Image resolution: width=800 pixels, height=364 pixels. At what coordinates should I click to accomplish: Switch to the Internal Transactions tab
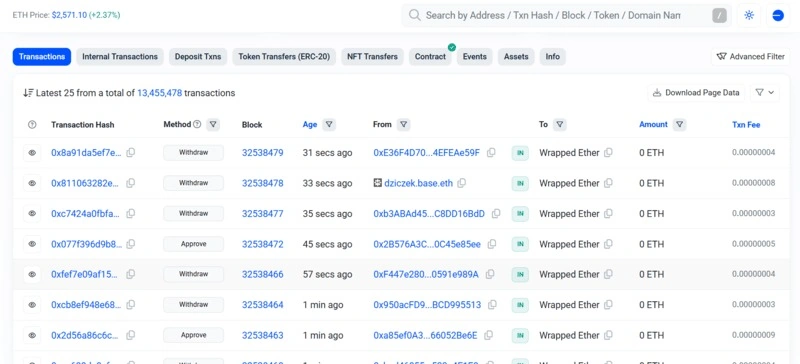pos(120,57)
